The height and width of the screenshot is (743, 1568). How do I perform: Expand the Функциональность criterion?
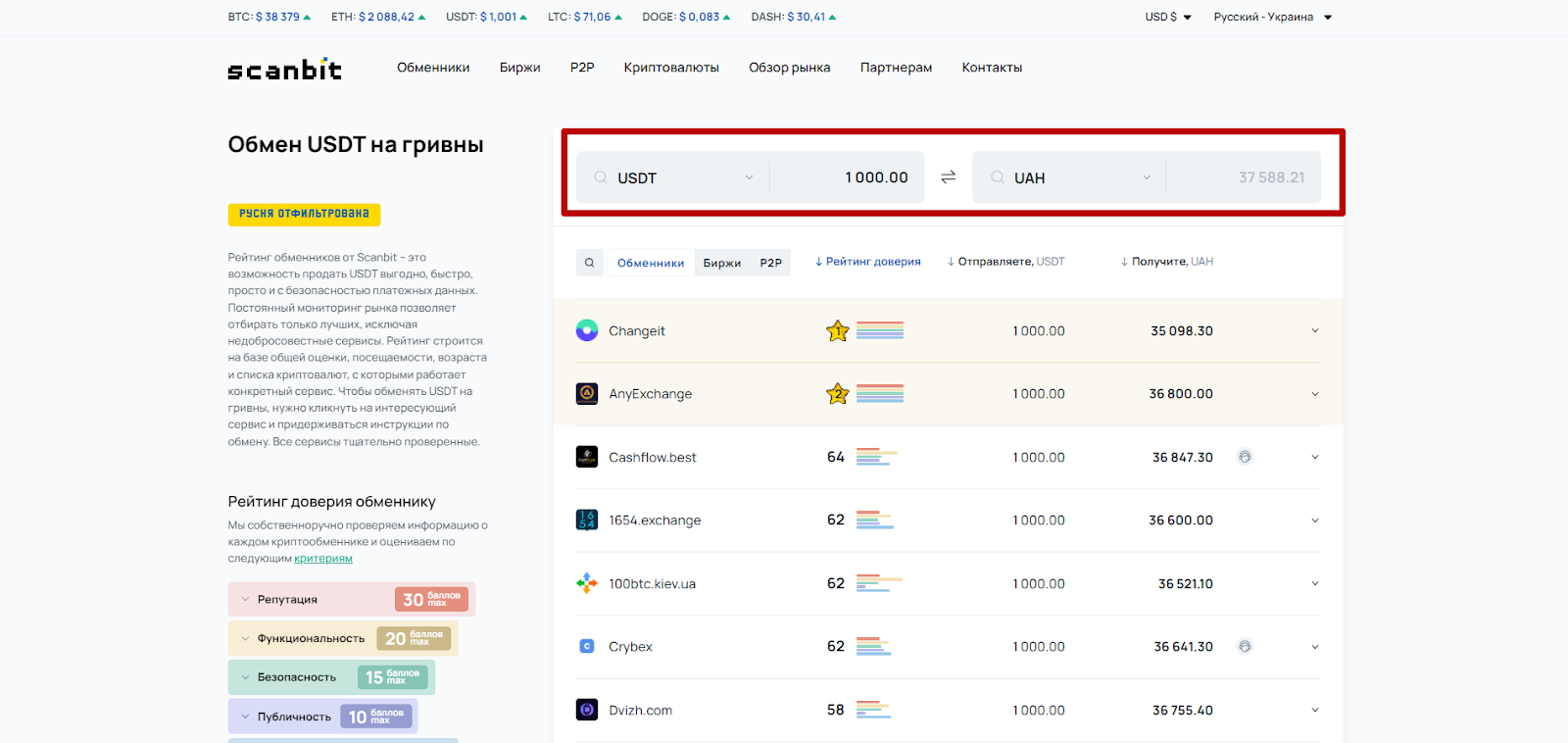tap(343, 638)
